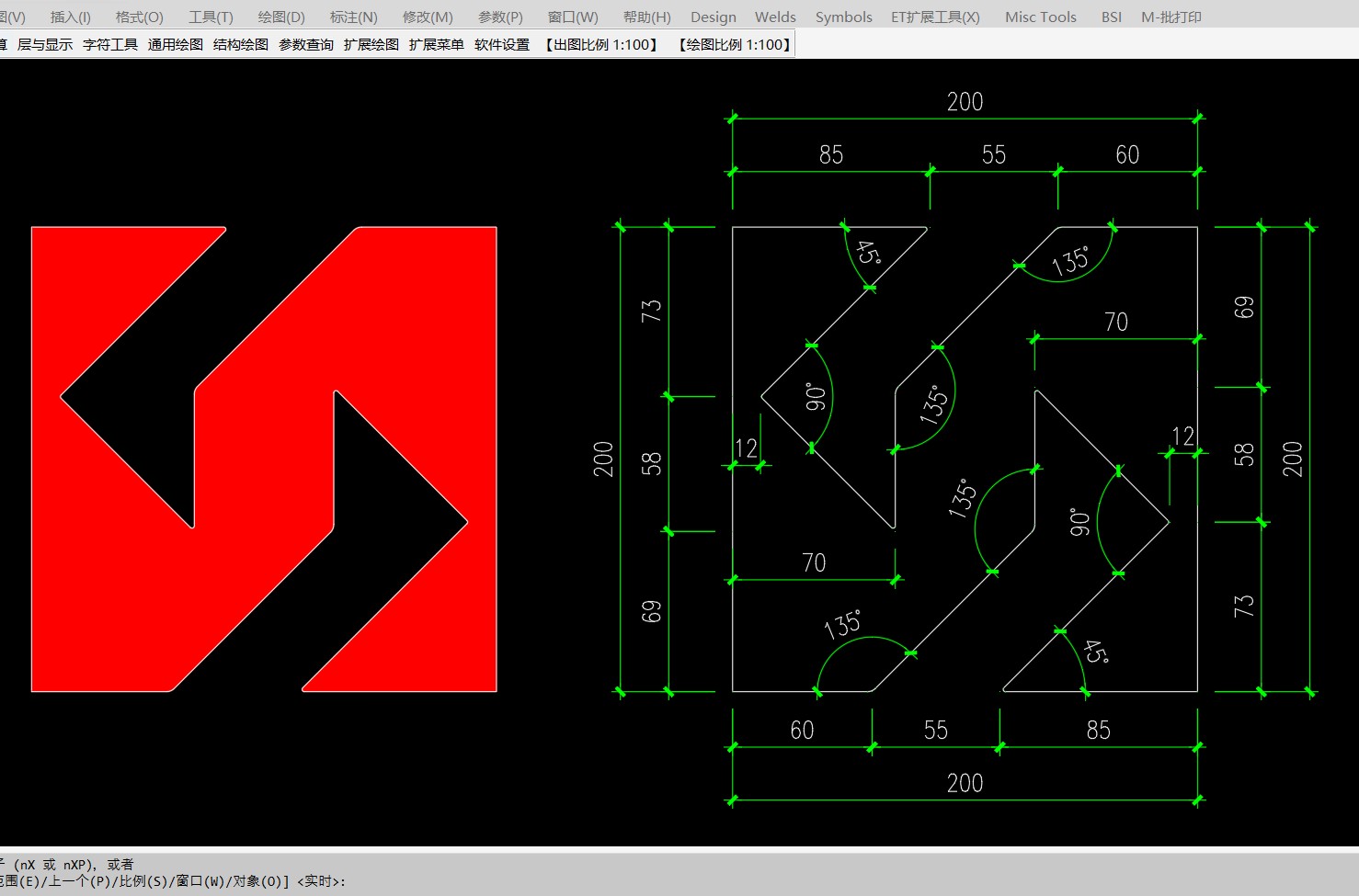This screenshot has width=1359, height=896.
Task: Select the 70 dimension text in the drawing's lower left
Action: click(814, 562)
